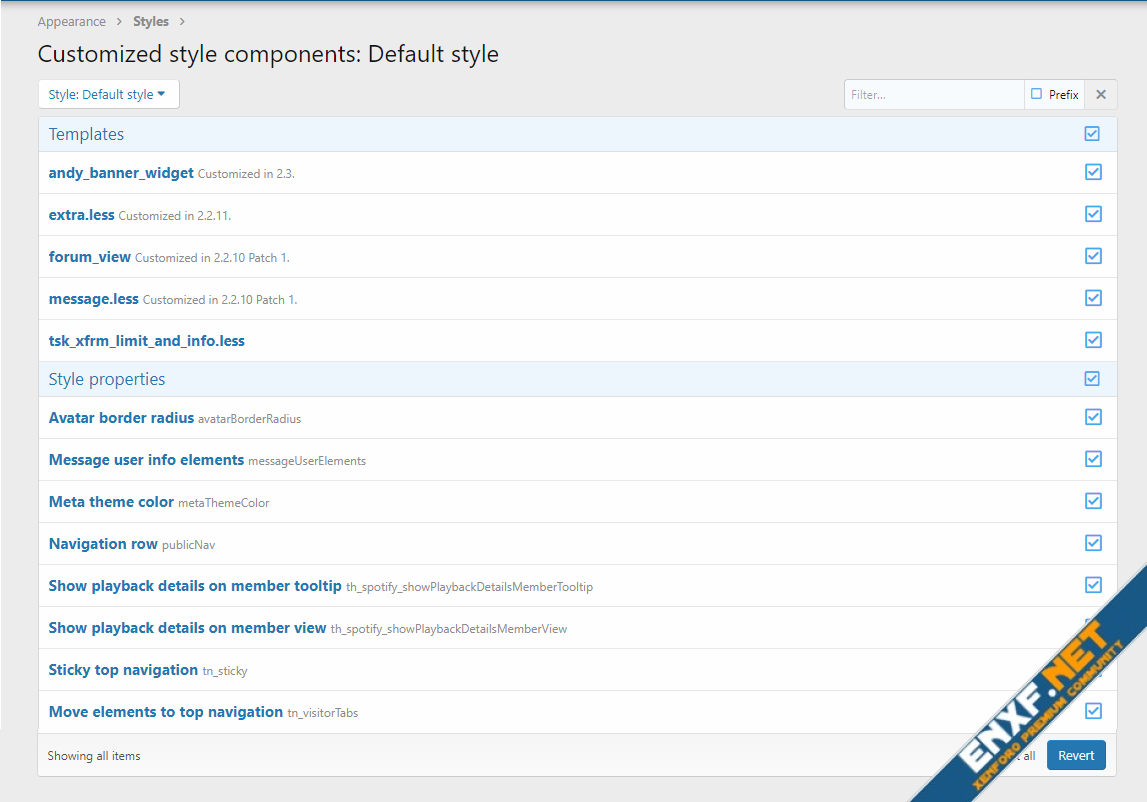Go to Appearance in the breadcrumb
The height and width of the screenshot is (802, 1147).
[71, 22]
